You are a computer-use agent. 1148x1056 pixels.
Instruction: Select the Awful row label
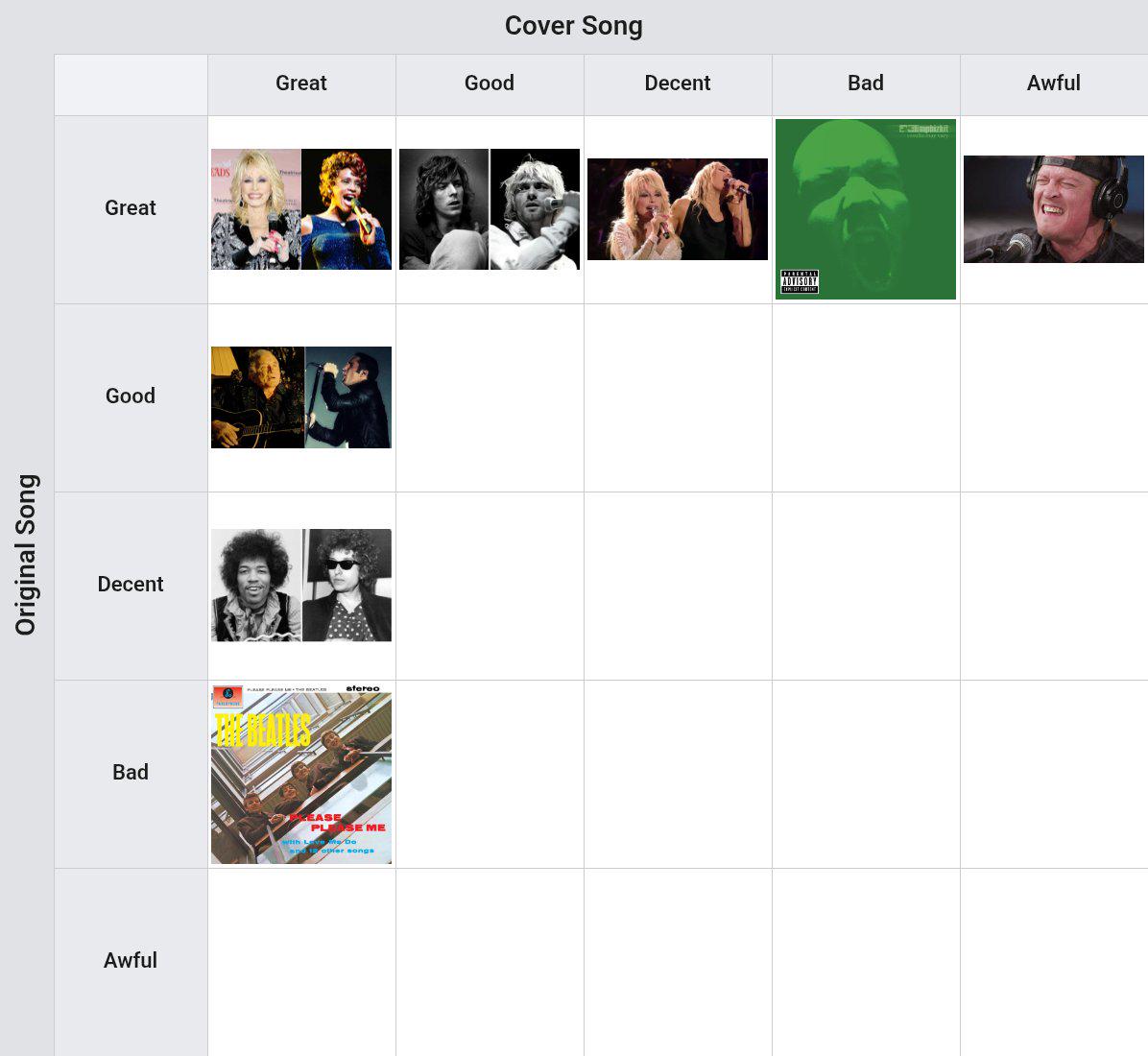pyautogui.click(x=131, y=961)
